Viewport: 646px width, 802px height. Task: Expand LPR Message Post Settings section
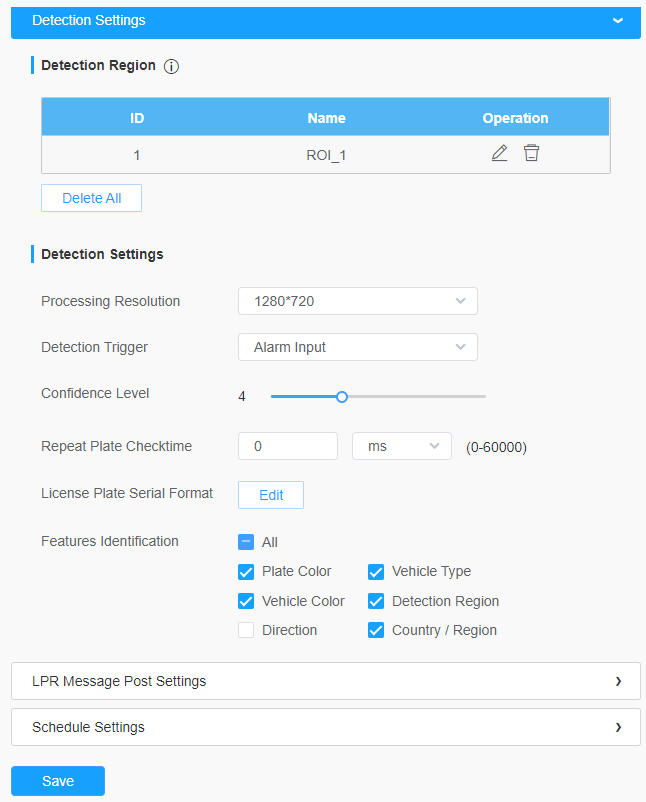pyautogui.click(x=325, y=681)
